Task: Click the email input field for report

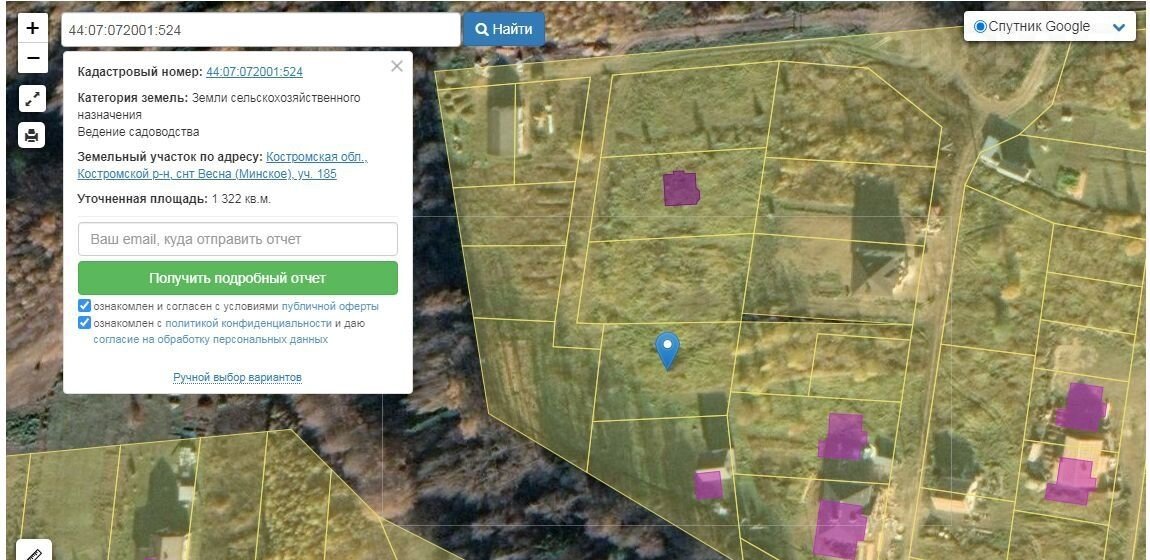Action: (237, 239)
